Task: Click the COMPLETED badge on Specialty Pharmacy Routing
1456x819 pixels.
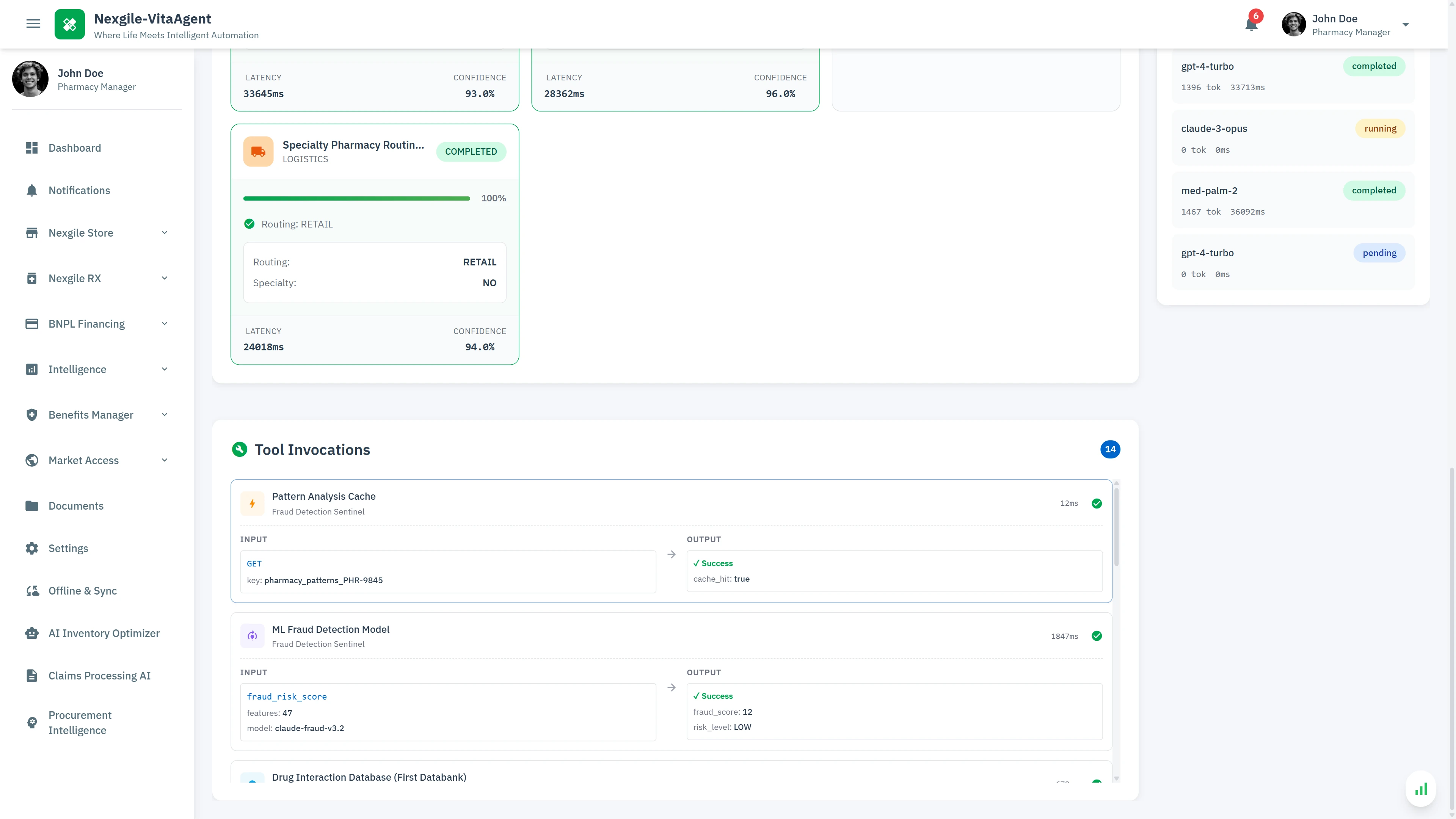Action: tap(471, 151)
